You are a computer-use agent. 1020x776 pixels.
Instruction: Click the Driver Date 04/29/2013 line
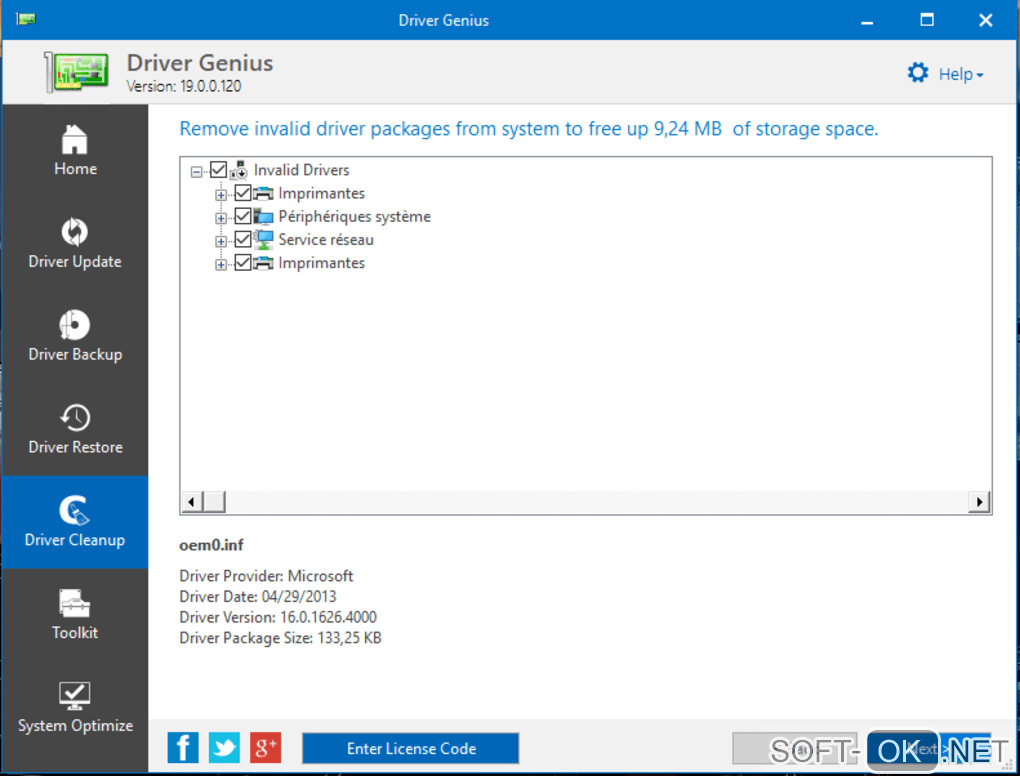[x=258, y=596]
